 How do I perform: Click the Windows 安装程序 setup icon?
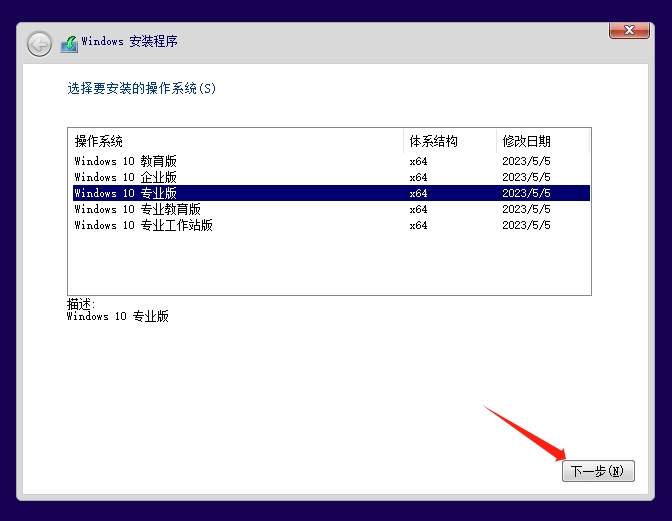69,44
